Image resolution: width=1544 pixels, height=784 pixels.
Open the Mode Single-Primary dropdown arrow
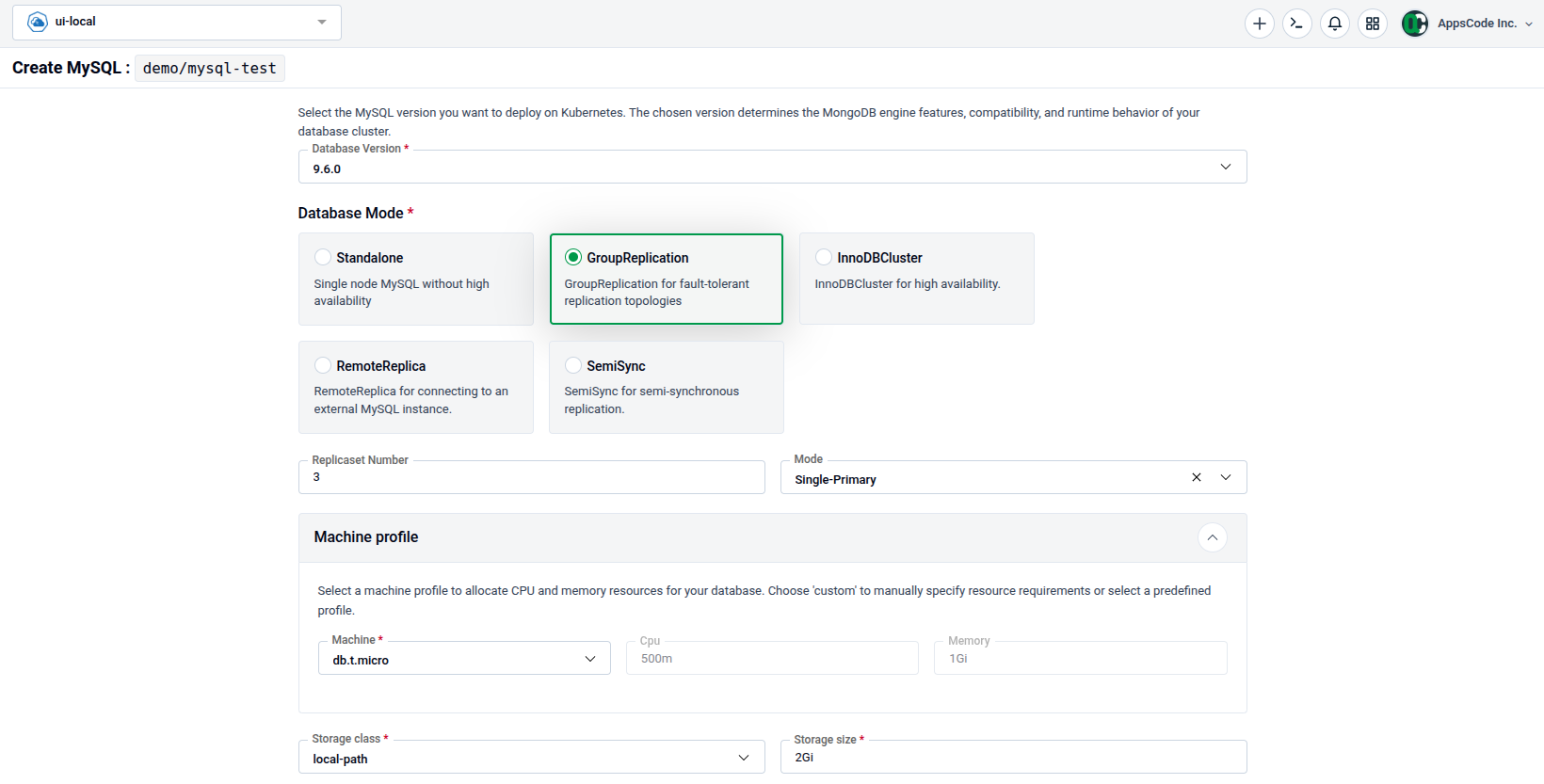(x=1226, y=477)
